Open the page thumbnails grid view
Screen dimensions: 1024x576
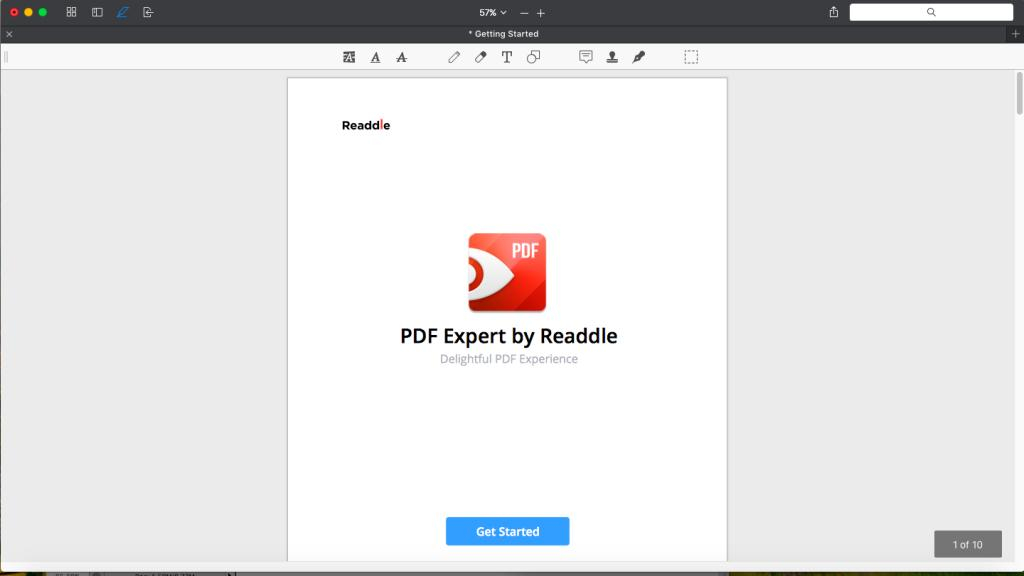pyautogui.click(x=71, y=12)
